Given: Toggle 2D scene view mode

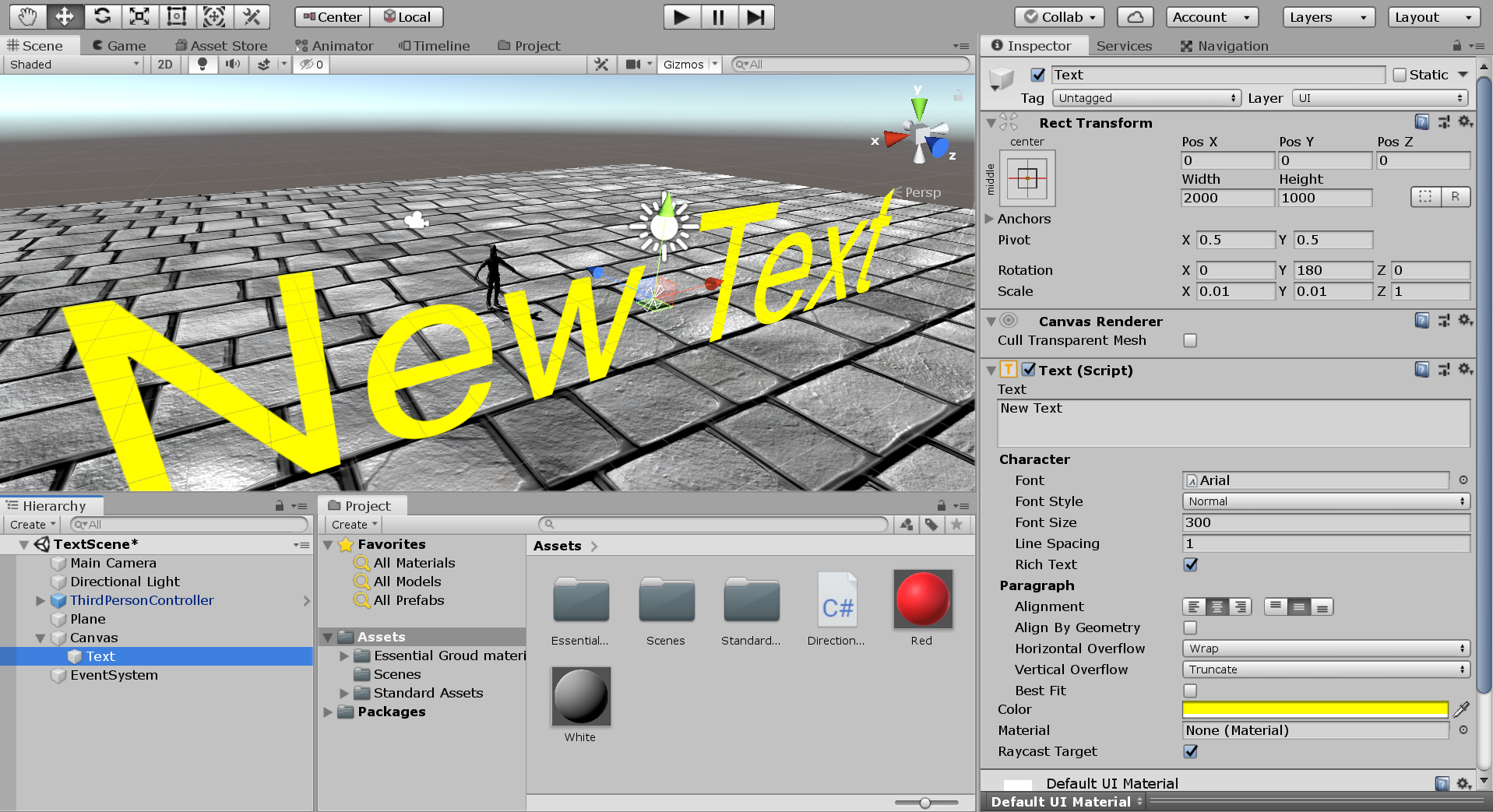Looking at the screenshot, I should 165,64.
